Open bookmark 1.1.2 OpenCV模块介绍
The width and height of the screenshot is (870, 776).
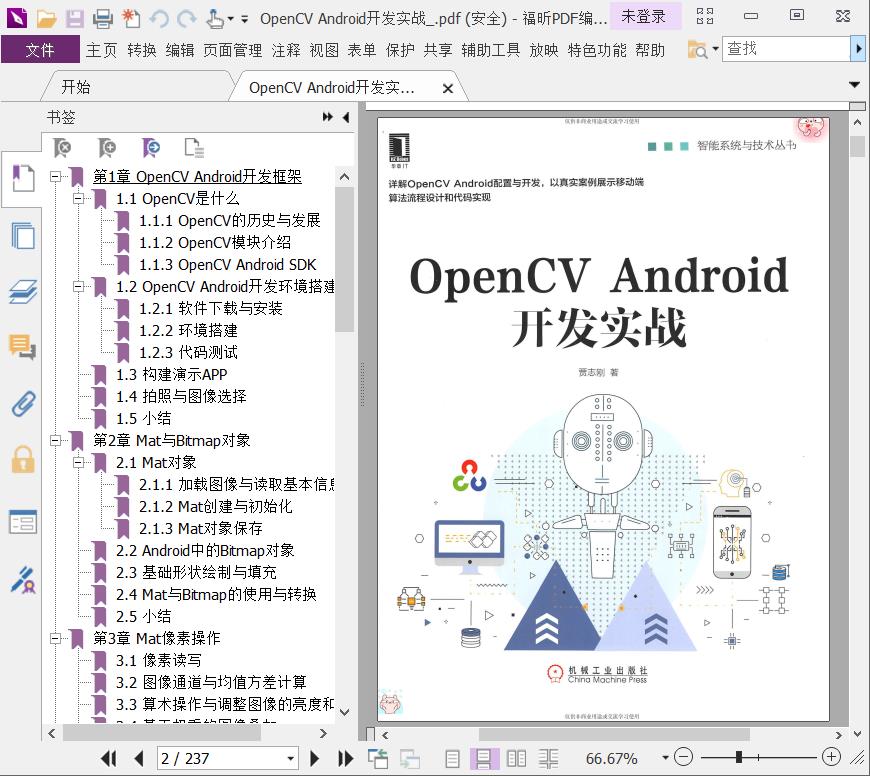215,242
